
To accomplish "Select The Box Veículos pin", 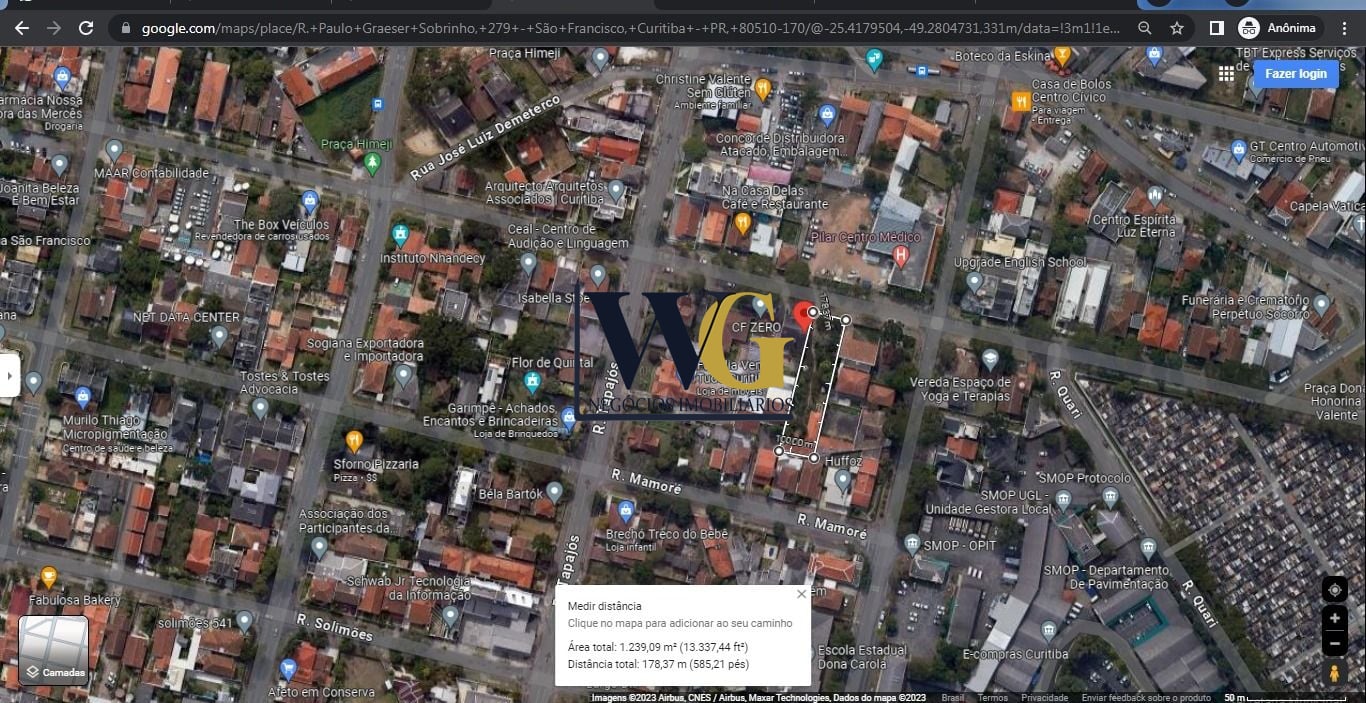I will [x=310, y=201].
